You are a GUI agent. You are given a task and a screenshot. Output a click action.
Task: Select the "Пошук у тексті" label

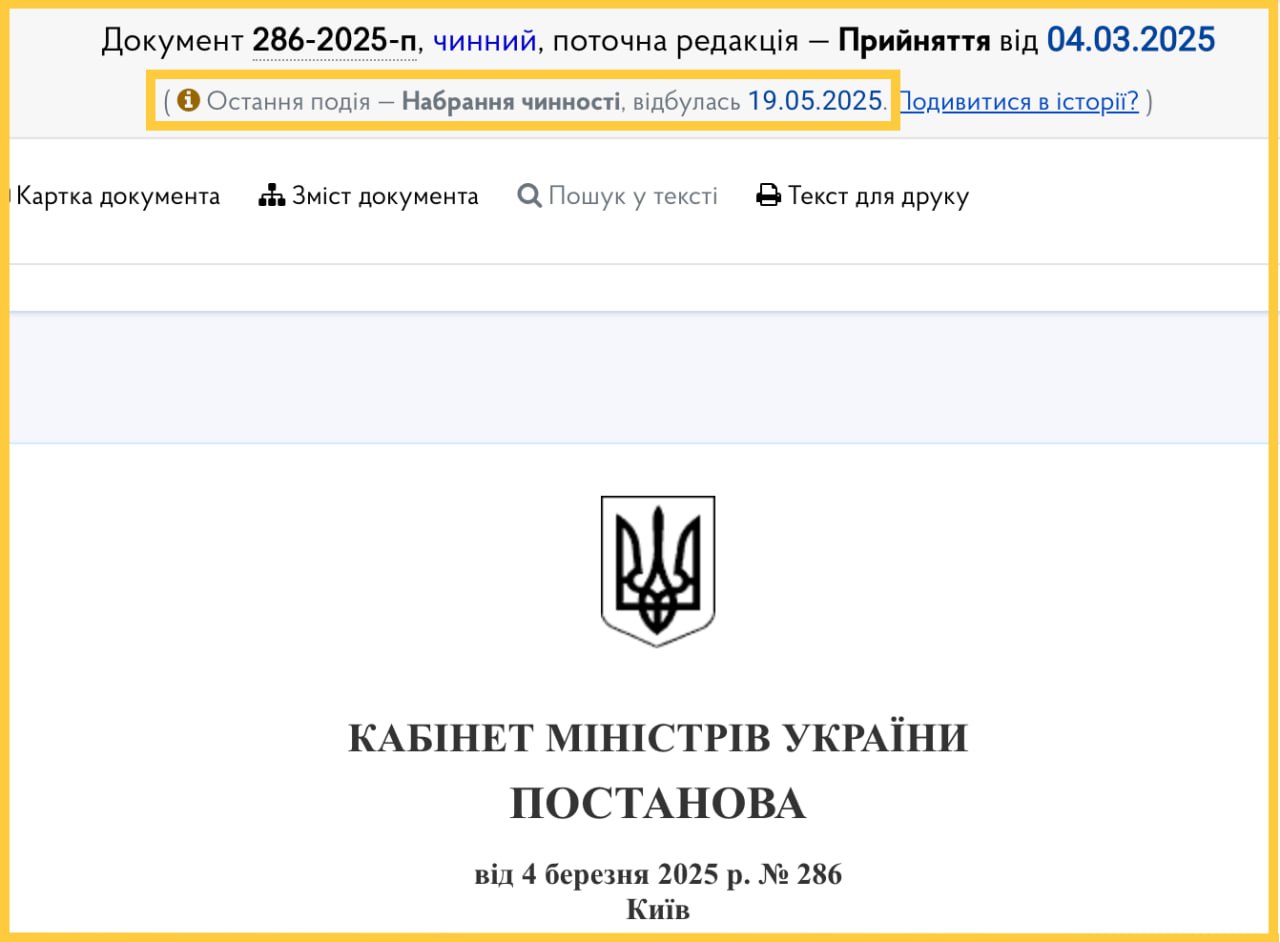point(632,196)
